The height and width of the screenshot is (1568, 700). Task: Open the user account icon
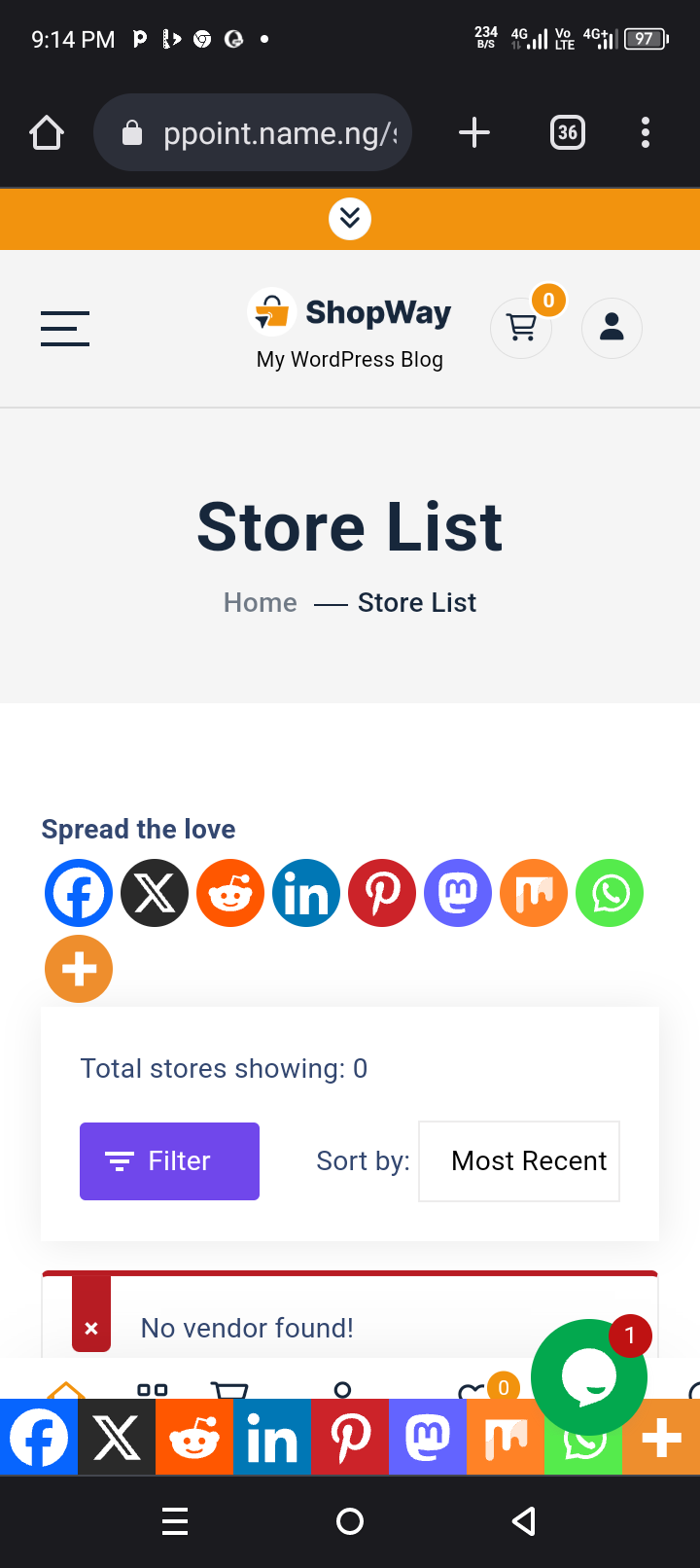[x=612, y=328]
